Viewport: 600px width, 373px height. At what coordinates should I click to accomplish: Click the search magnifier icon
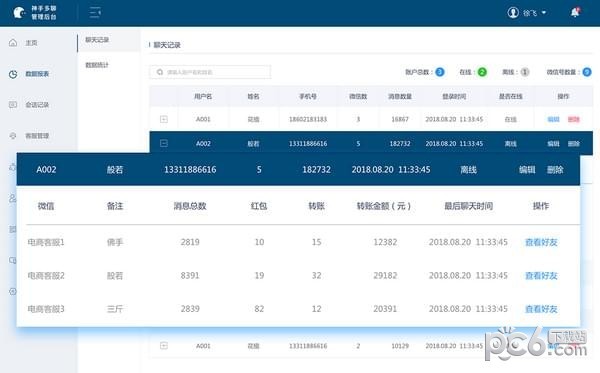pyautogui.click(x=160, y=72)
